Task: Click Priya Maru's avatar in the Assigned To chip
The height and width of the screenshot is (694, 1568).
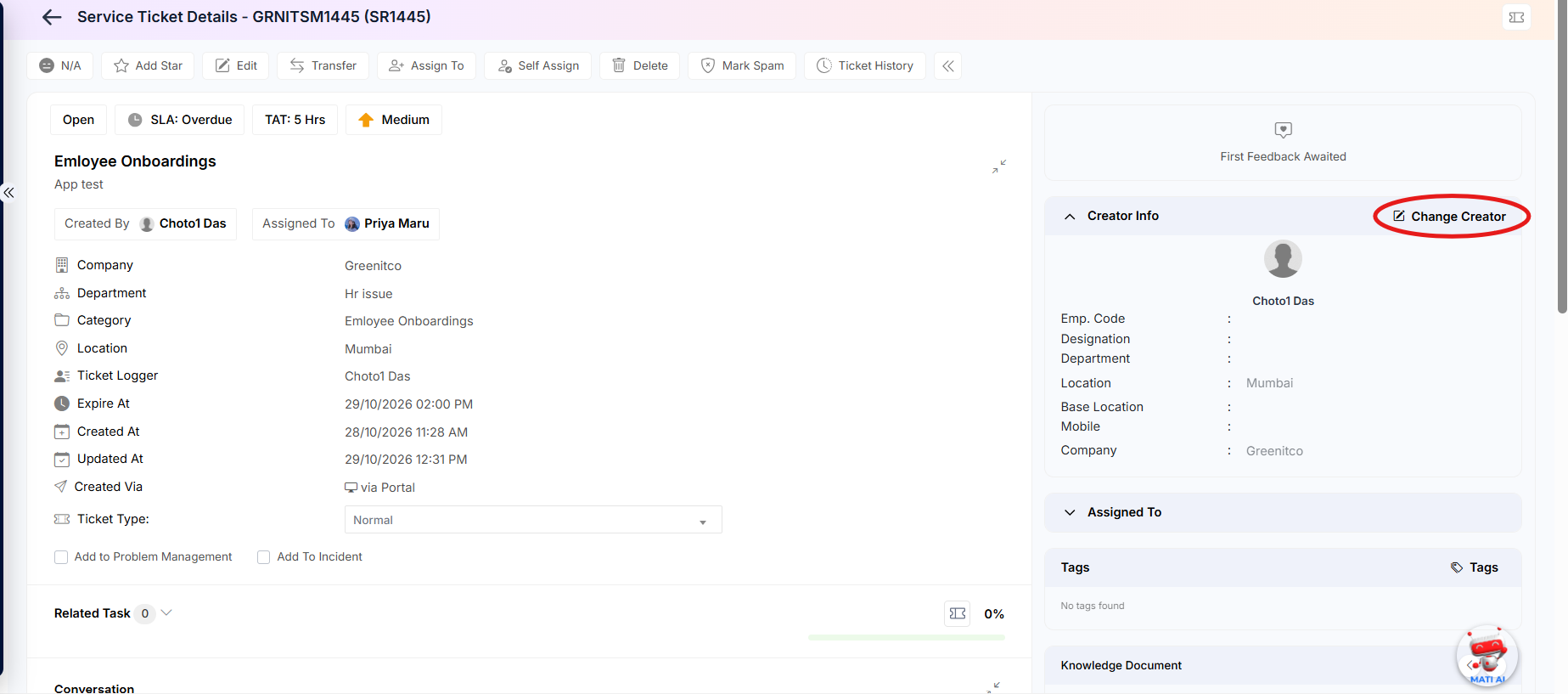Action: pyautogui.click(x=352, y=224)
